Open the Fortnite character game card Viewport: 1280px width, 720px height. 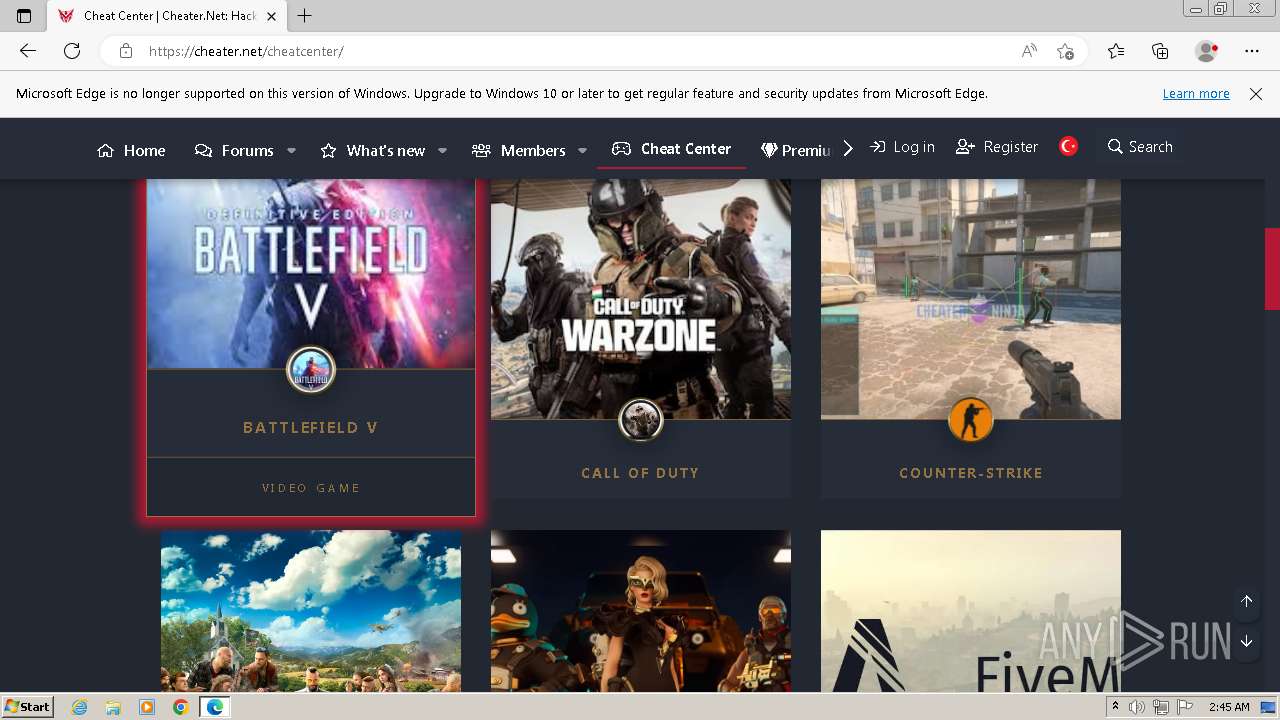tap(641, 611)
